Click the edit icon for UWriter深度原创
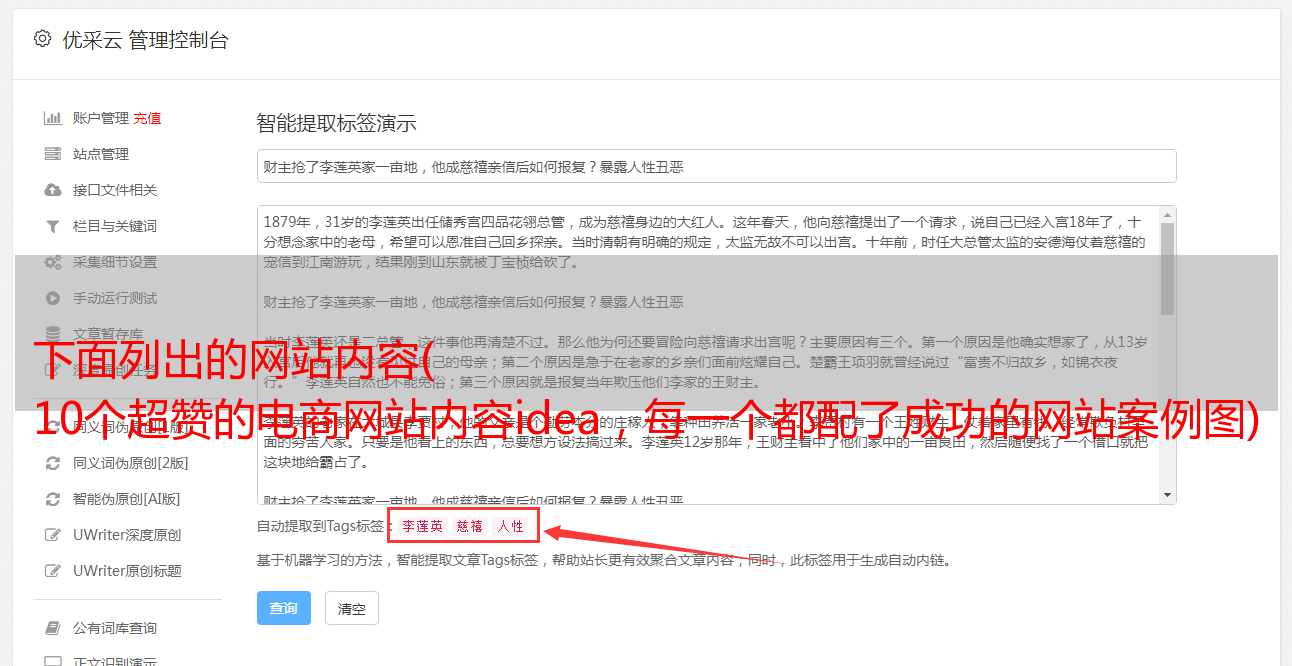The height and width of the screenshot is (666, 1292). 53,535
